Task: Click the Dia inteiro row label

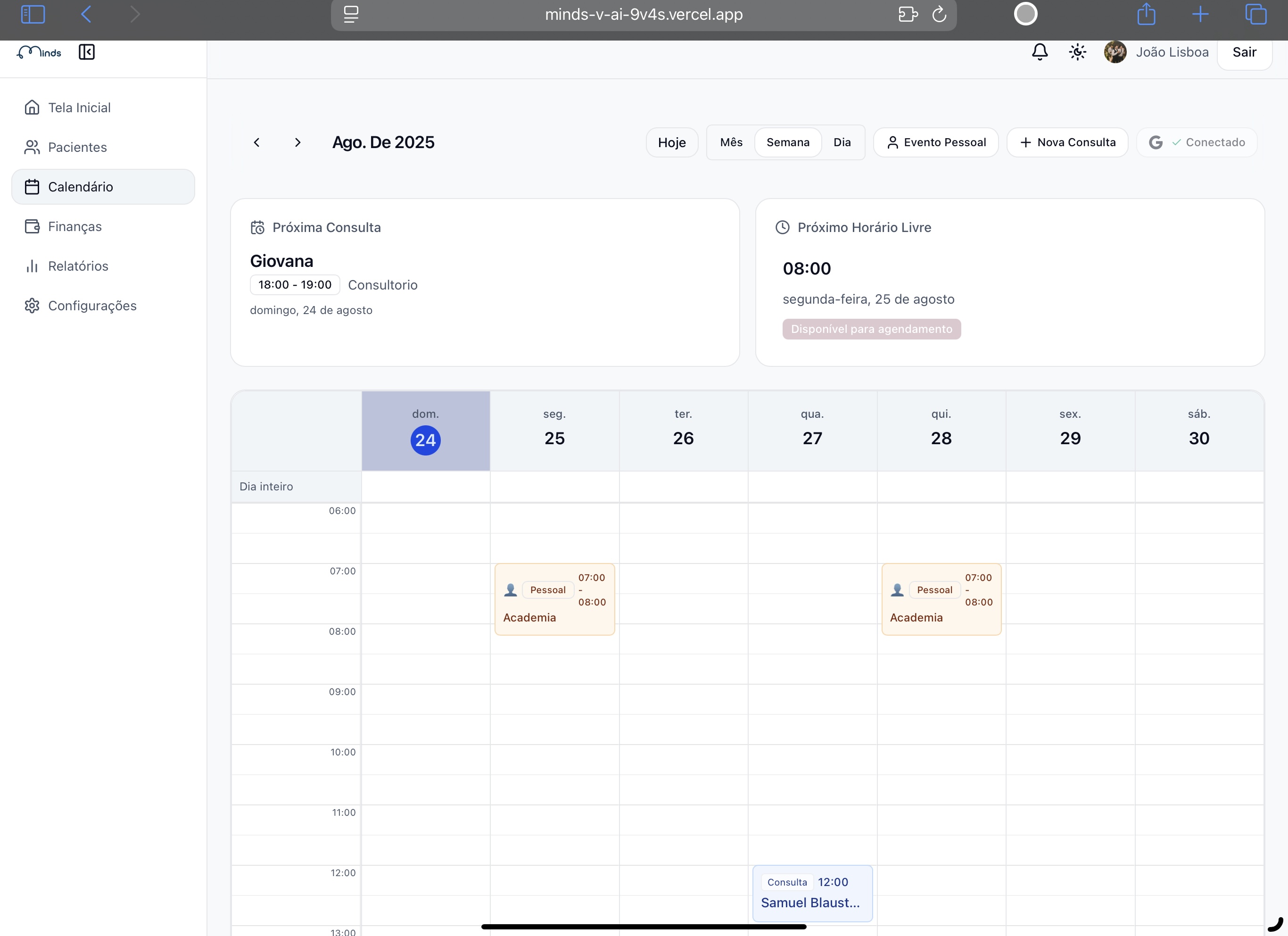Action: [x=266, y=487]
